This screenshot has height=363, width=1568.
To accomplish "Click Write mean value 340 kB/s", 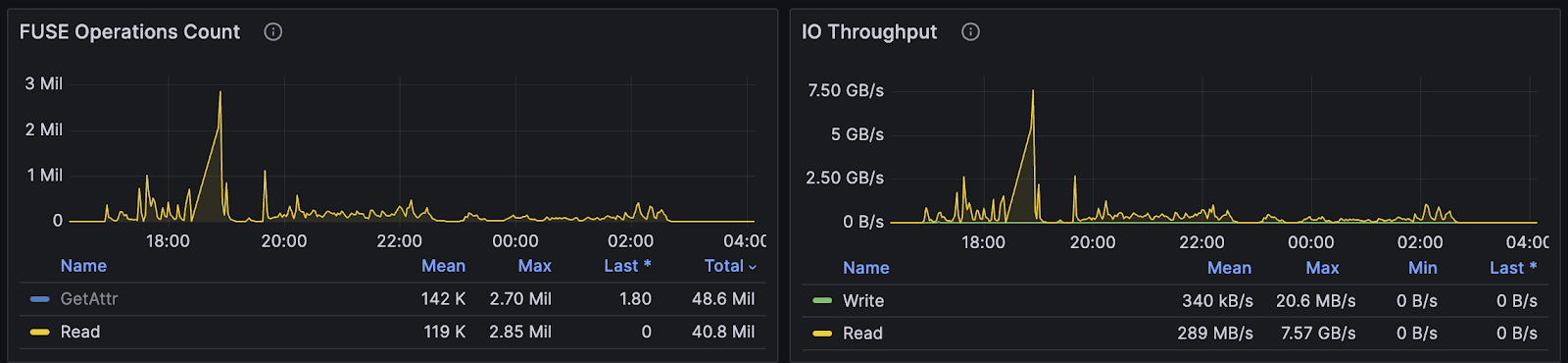I will click(1217, 301).
